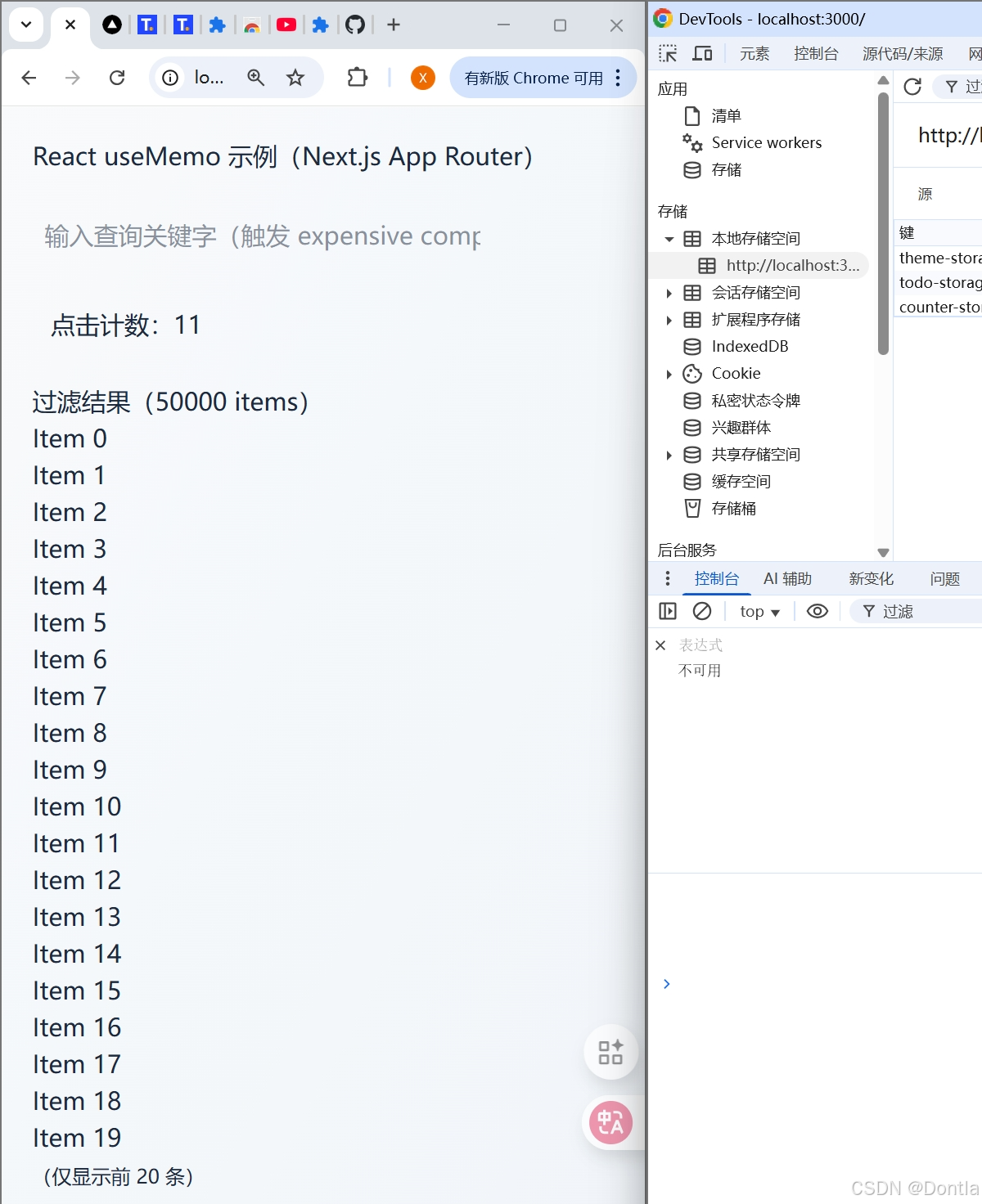Switch to the GitHub tab
Screen dimensions: 982x1204
click(x=355, y=25)
